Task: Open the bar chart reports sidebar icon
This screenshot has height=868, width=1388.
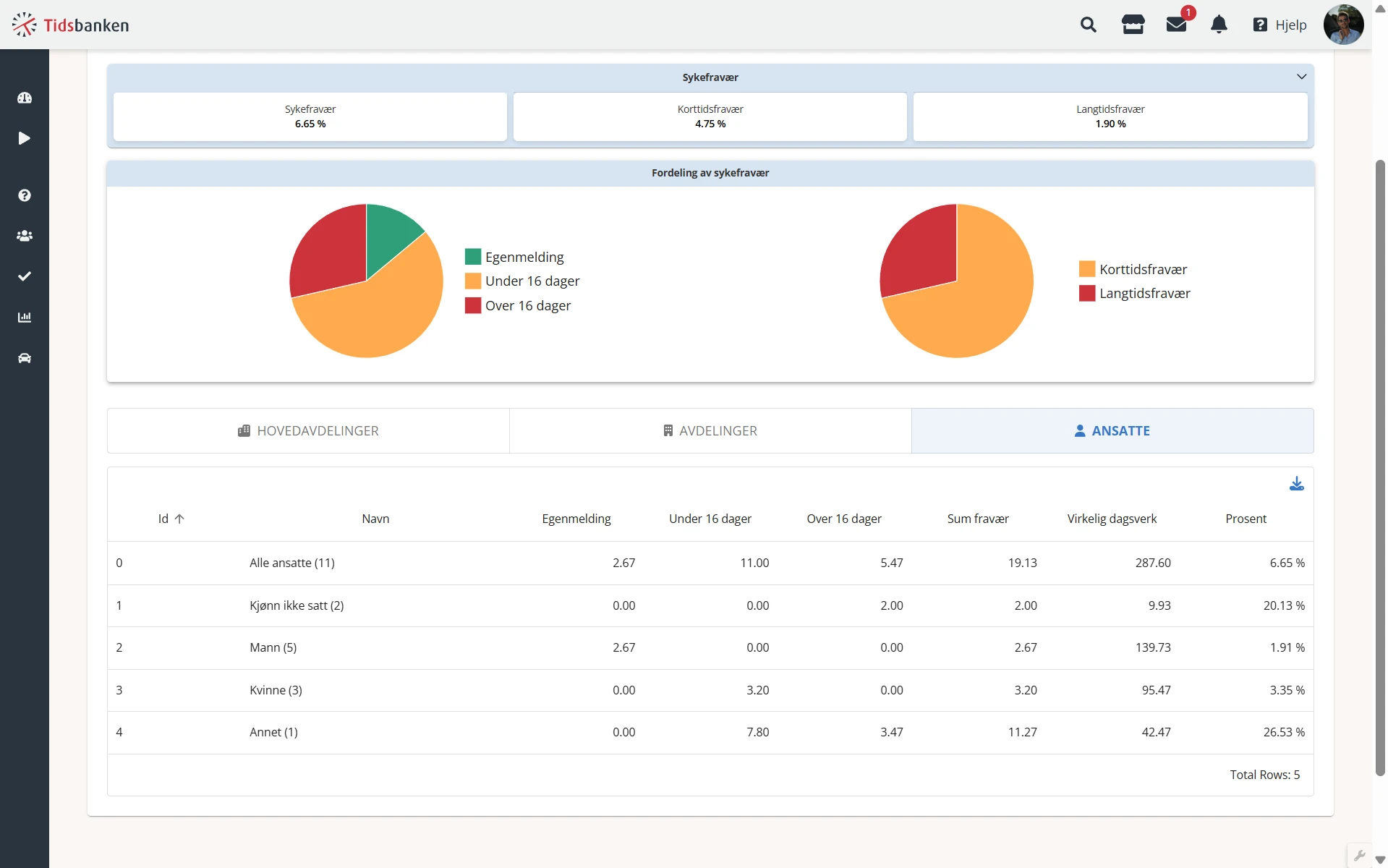Action: pyautogui.click(x=25, y=317)
